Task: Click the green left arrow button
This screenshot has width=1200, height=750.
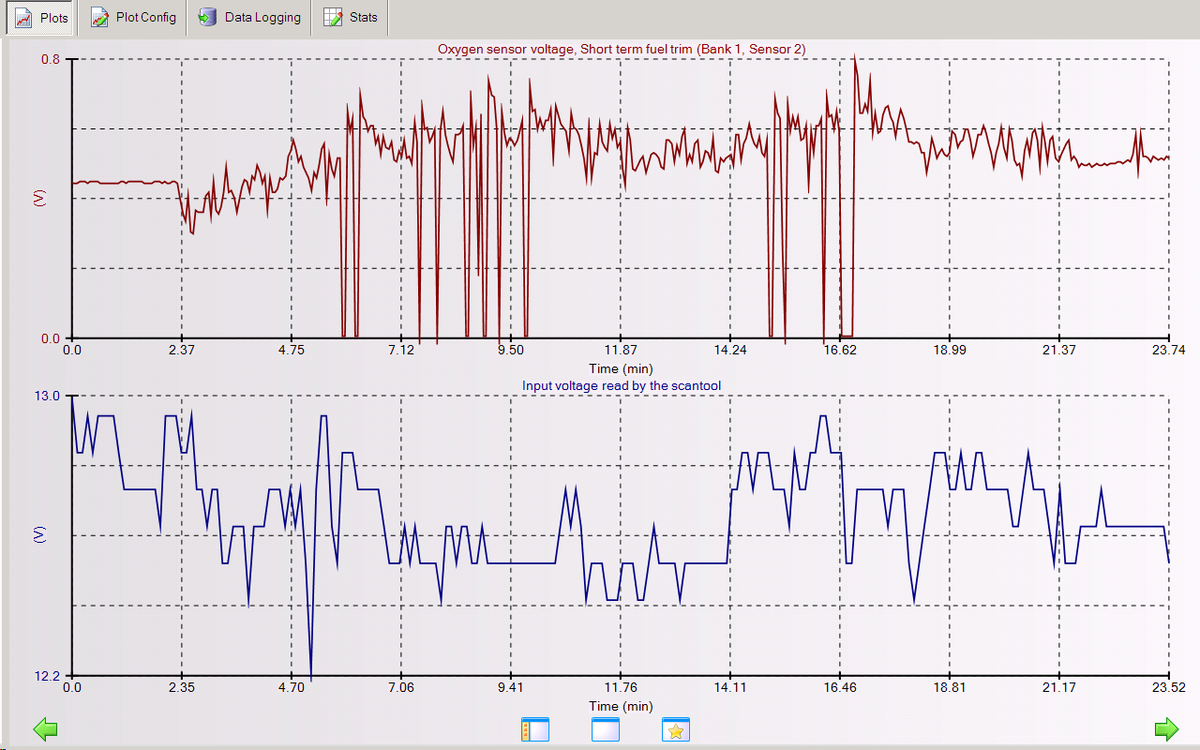Action: [46, 729]
